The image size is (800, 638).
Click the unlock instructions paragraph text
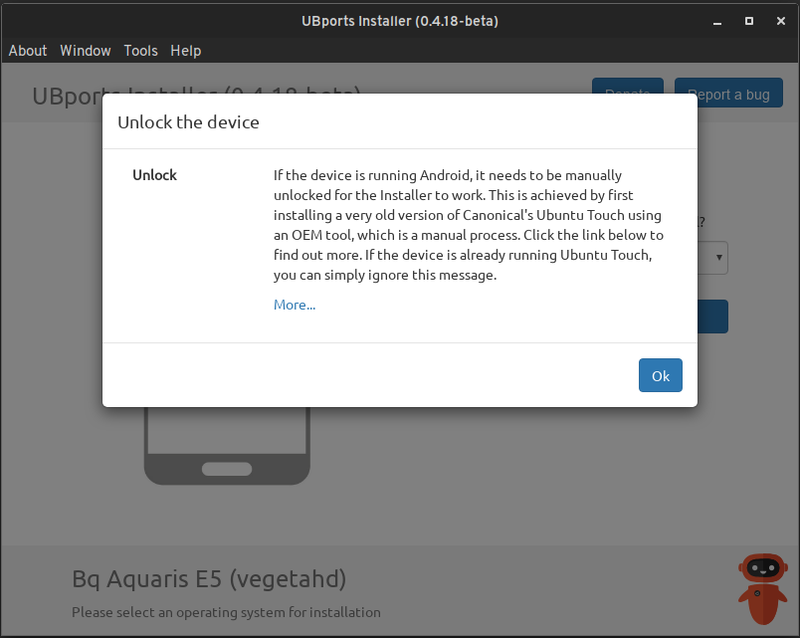(468, 225)
